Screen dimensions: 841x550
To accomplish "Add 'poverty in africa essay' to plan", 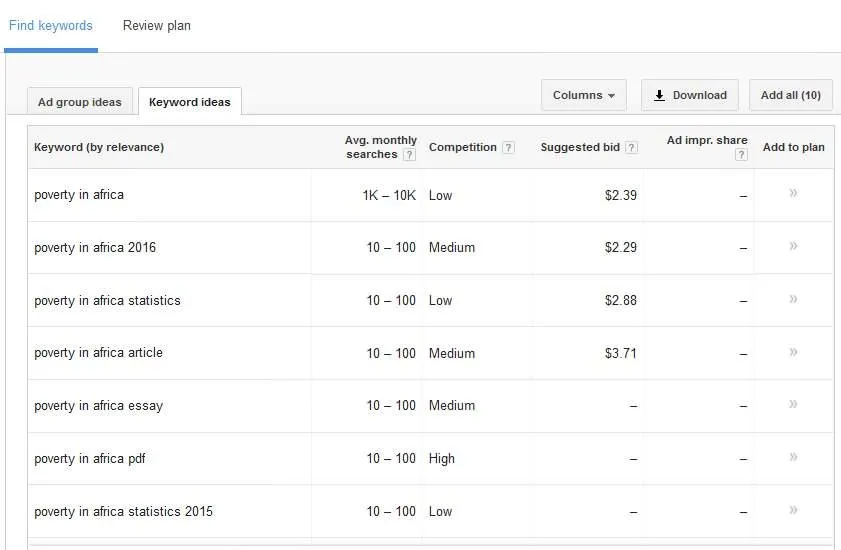I will point(793,404).
